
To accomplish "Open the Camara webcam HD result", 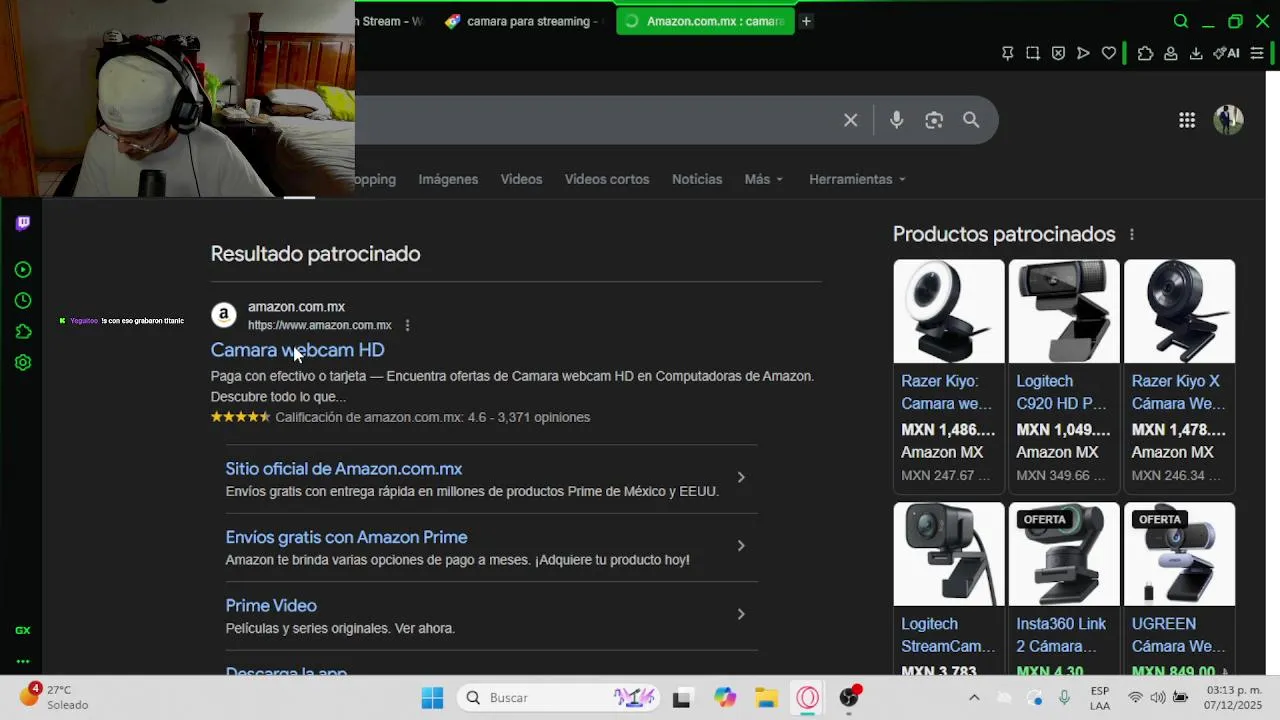I will point(297,350).
